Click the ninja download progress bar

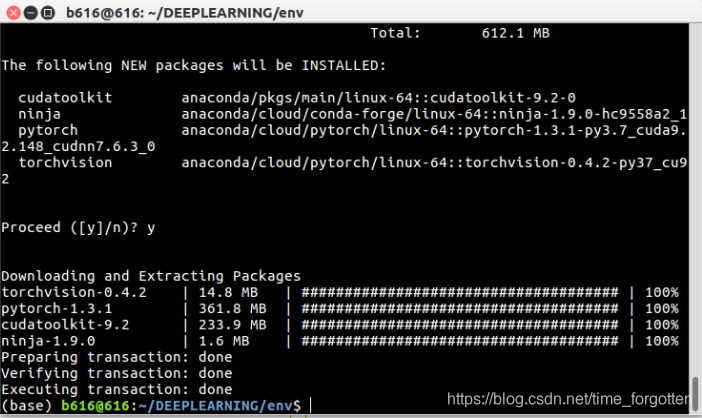[460, 341]
